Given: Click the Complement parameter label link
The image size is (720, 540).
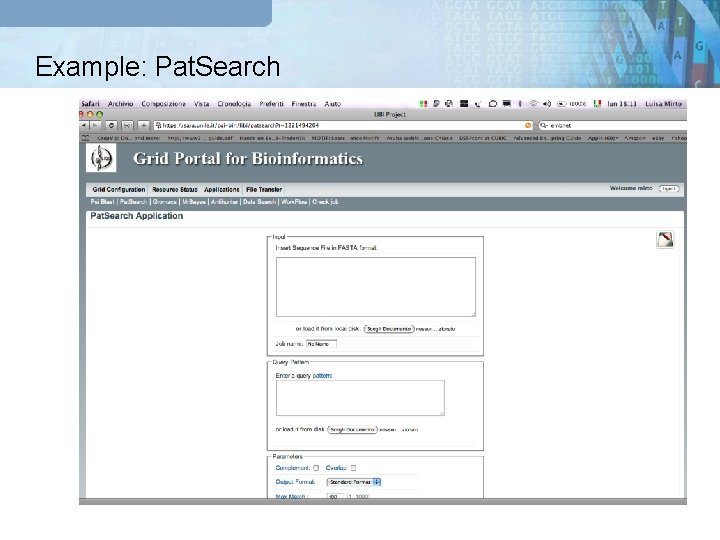Looking at the screenshot, I should click(292, 468).
